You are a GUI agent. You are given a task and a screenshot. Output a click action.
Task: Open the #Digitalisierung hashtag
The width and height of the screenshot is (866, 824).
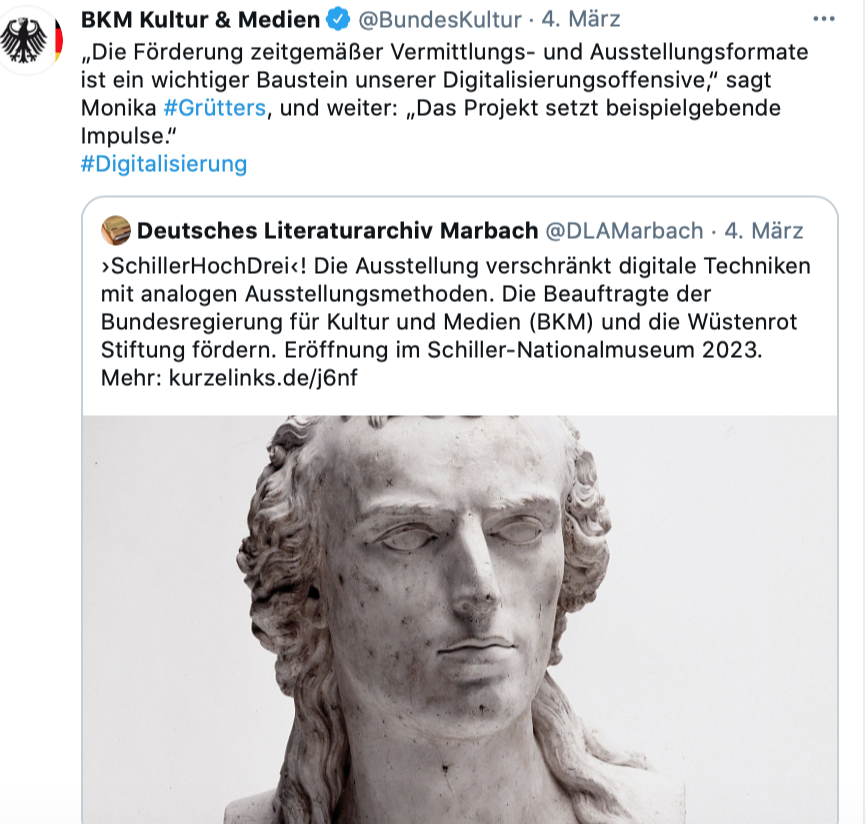(164, 164)
